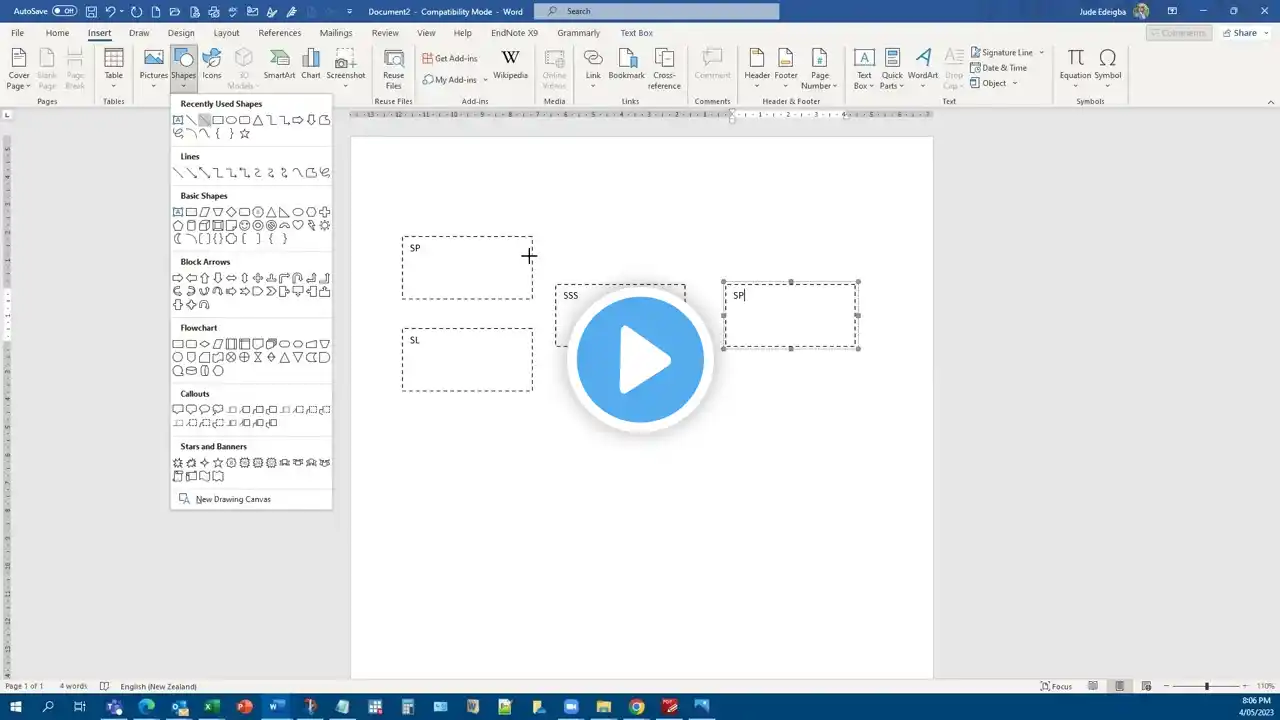The height and width of the screenshot is (720, 1280).
Task: Insert Date & Time
Action: click(x=998, y=68)
